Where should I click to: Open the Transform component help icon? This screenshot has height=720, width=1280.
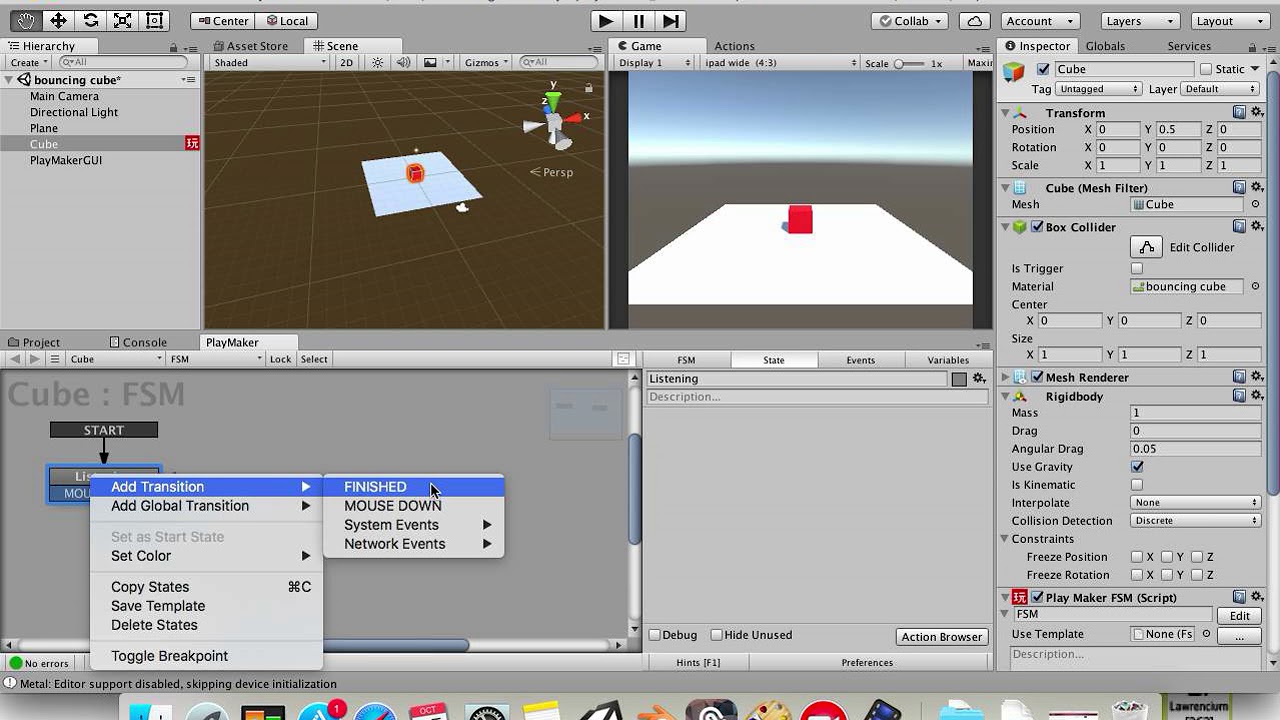click(x=1239, y=112)
